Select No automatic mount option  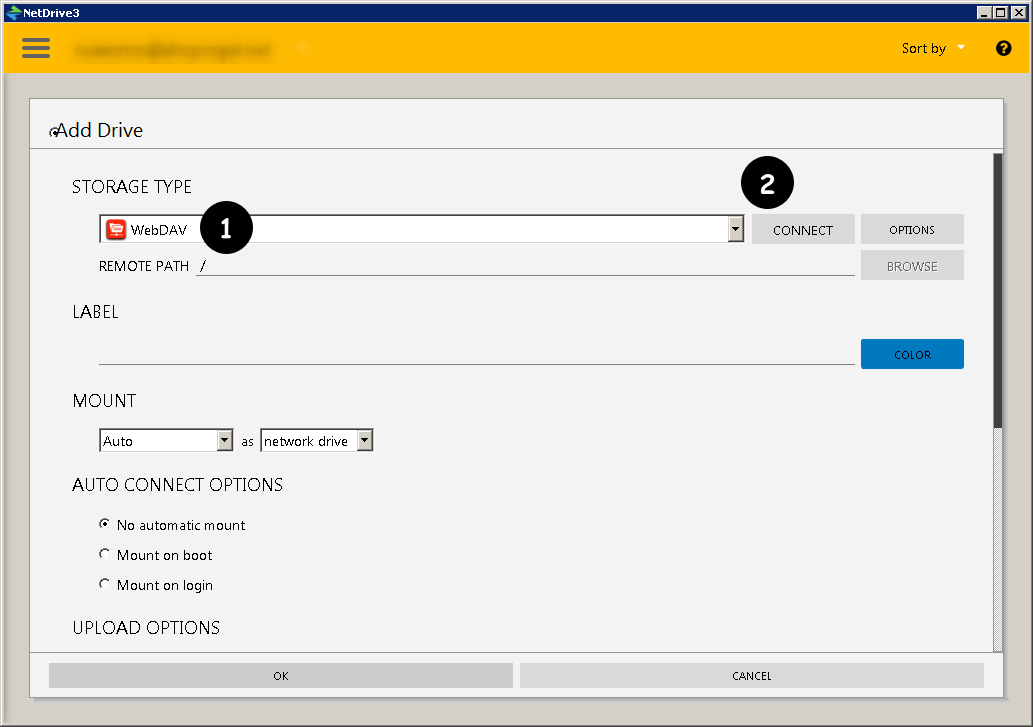click(105, 524)
